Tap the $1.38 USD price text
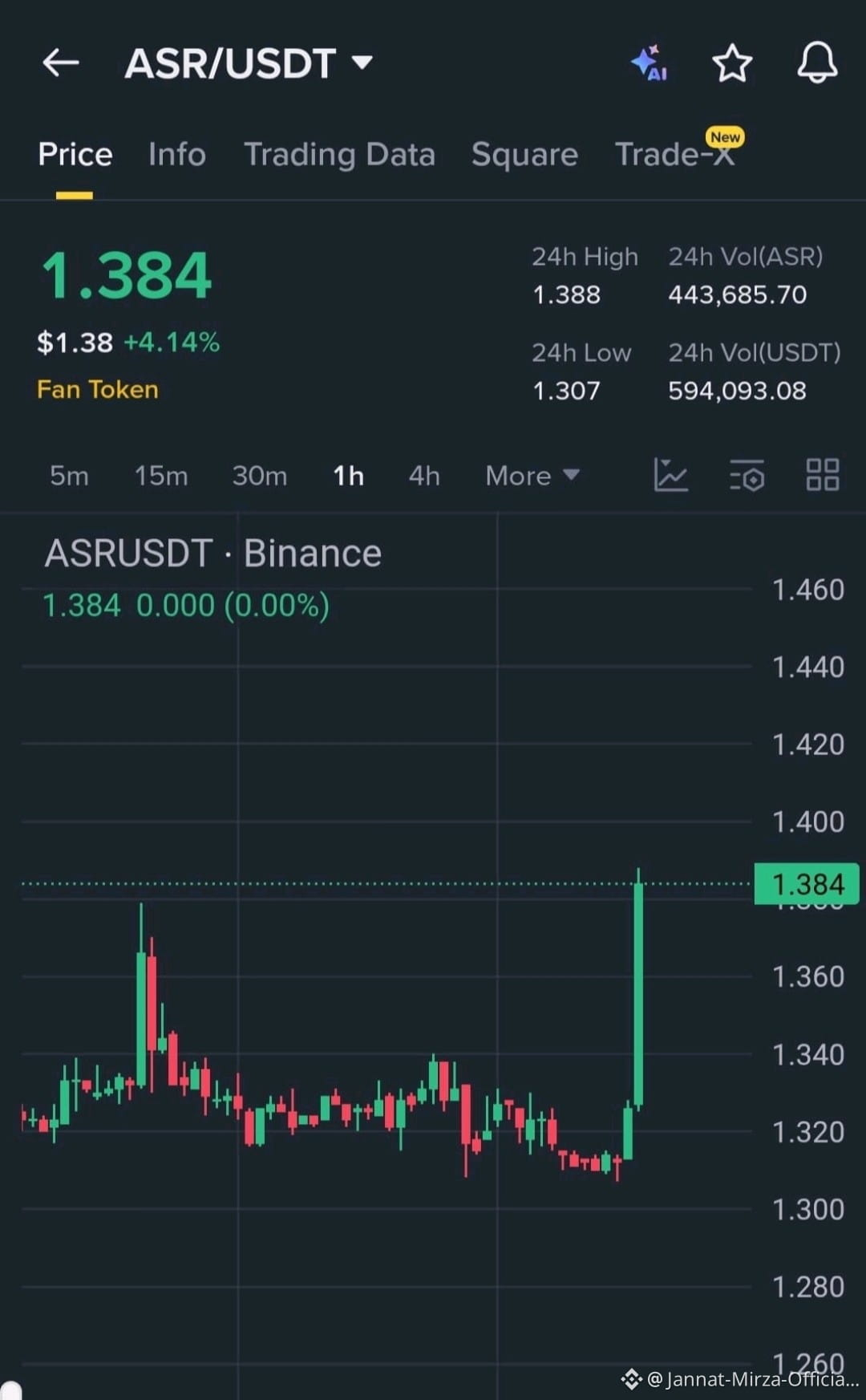The width and height of the screenshot is (866, 1400). point(75,343)
